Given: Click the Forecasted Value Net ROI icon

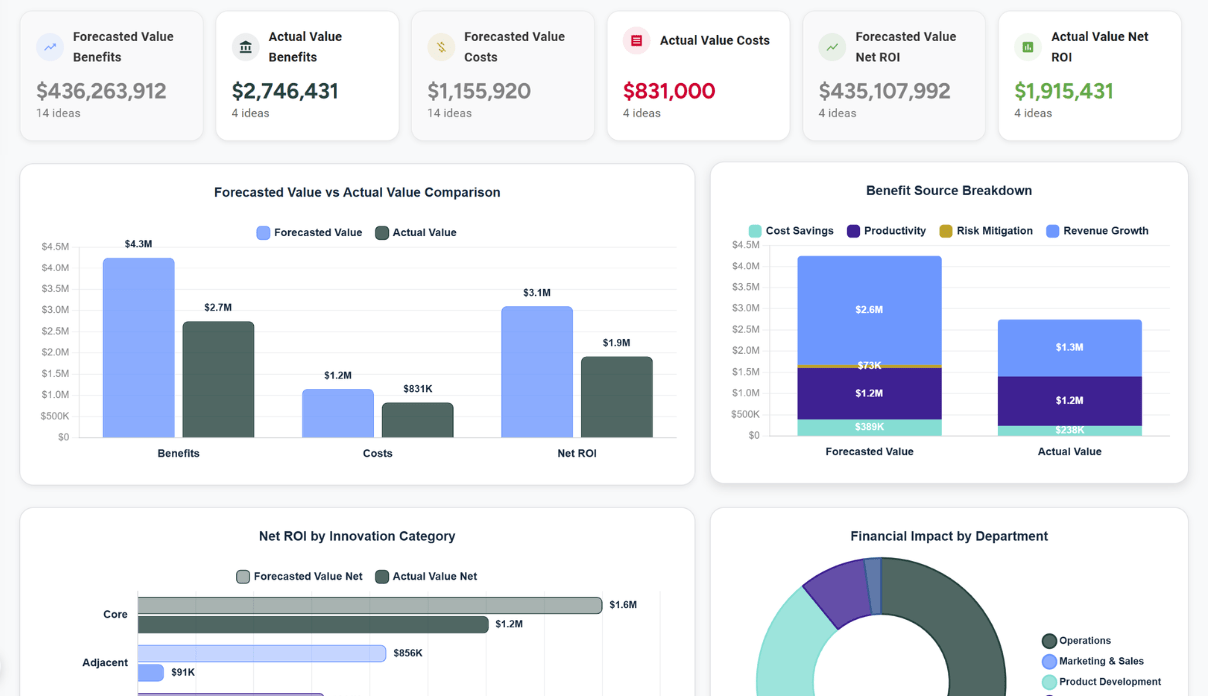Looking at the screenshot, I should [x=832, y=47].
